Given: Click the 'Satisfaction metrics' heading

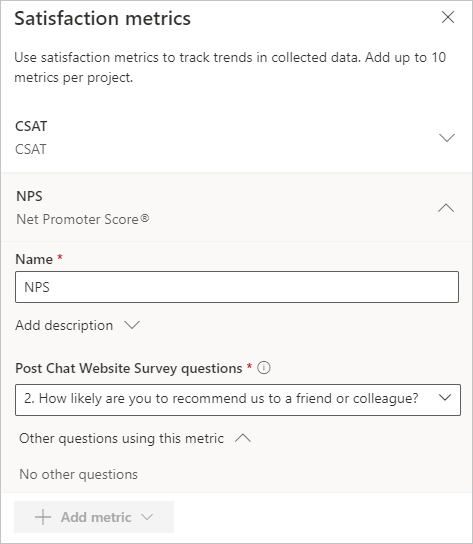Looking at the screenshot, I should pyautogui.click(x=103, y=18).
